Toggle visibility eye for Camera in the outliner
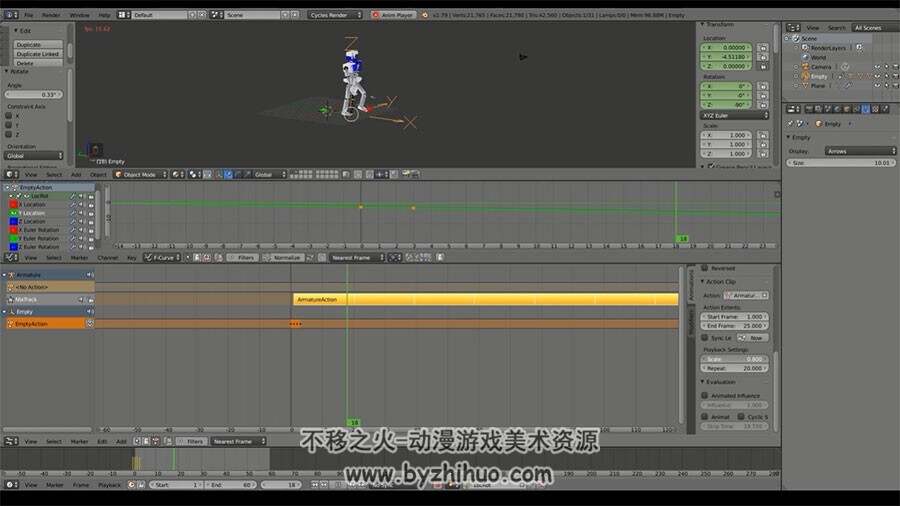 [877, 67]
